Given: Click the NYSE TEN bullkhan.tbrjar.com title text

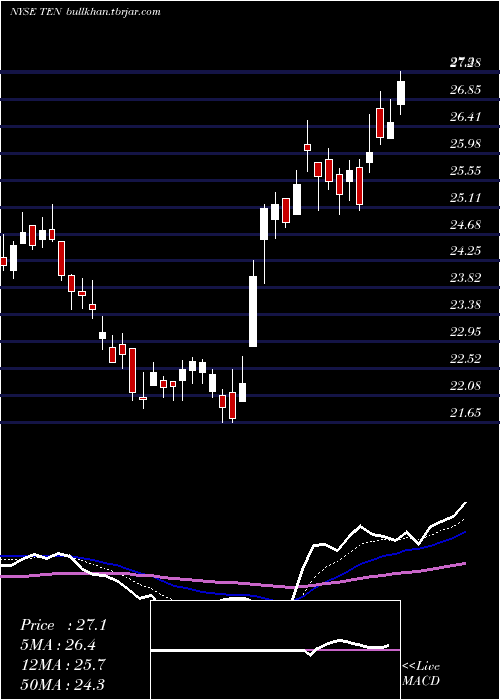Looking at the screenshot, I should 85,12.
